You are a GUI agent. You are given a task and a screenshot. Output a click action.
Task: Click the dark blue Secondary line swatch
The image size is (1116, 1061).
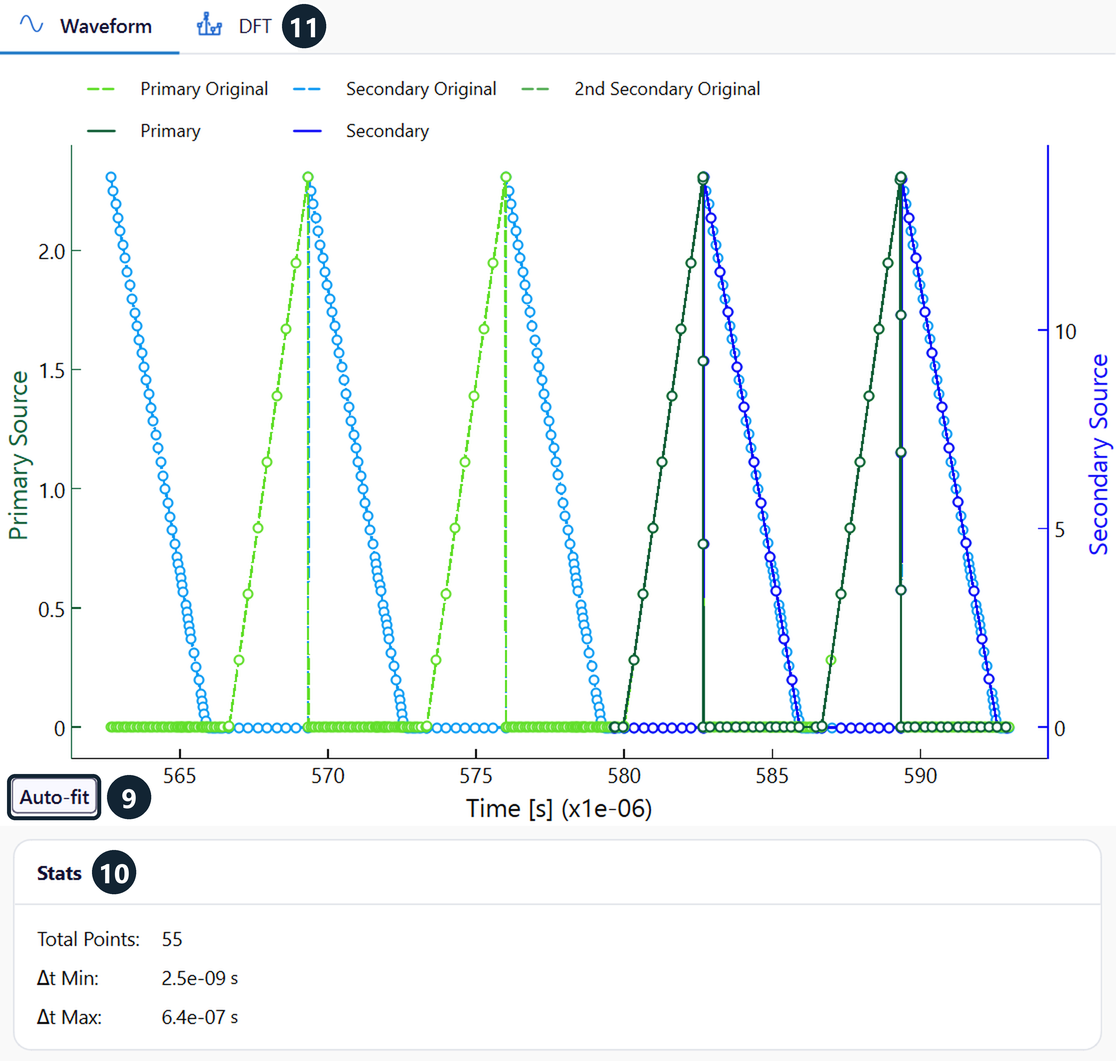tap(307, 131)
